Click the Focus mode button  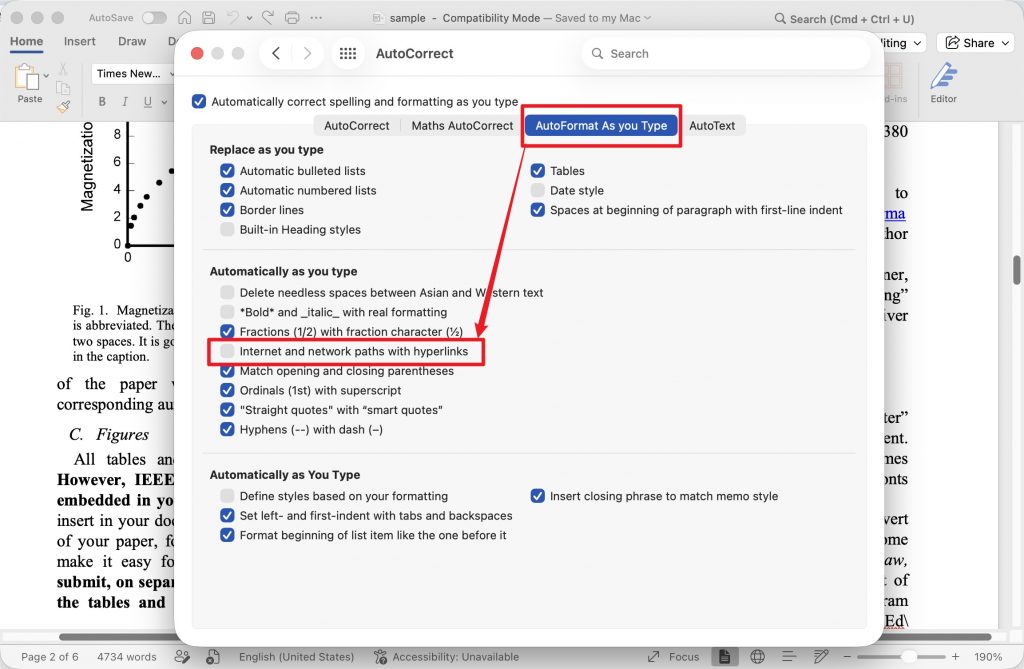pyautogui.click(x=673, y=657)
